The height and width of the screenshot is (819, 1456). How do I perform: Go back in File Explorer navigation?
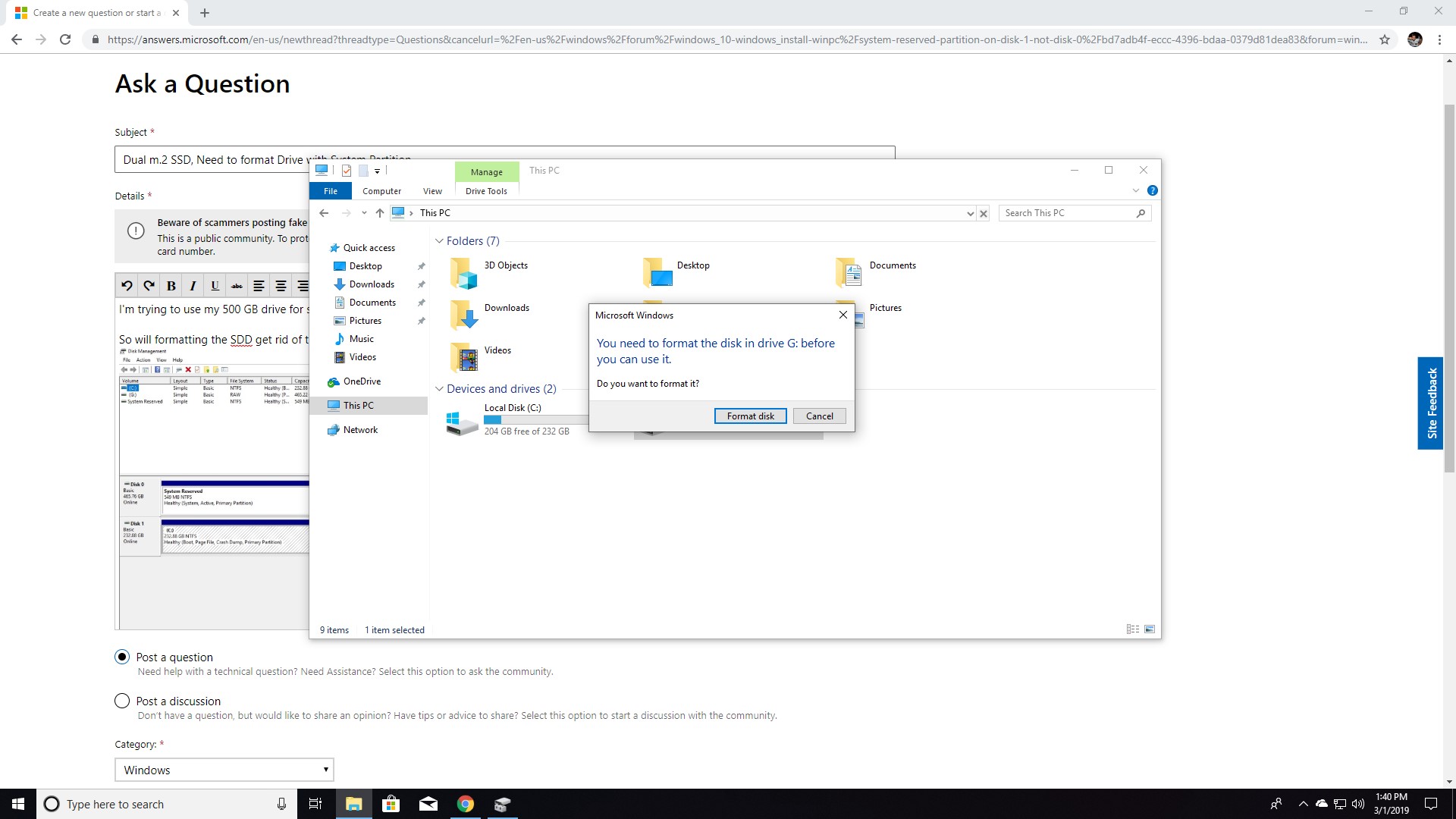point(324,213)
